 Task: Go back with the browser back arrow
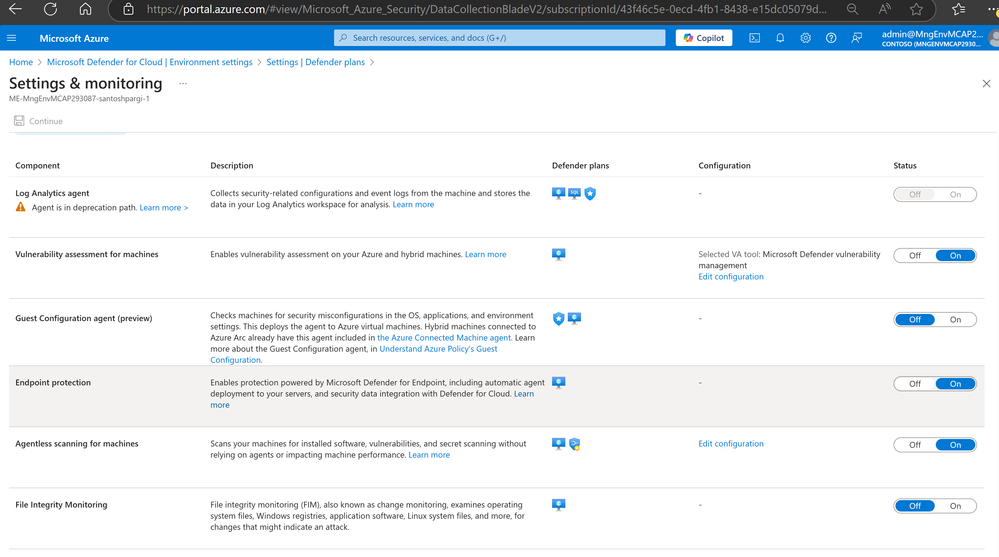pos(15,9)
